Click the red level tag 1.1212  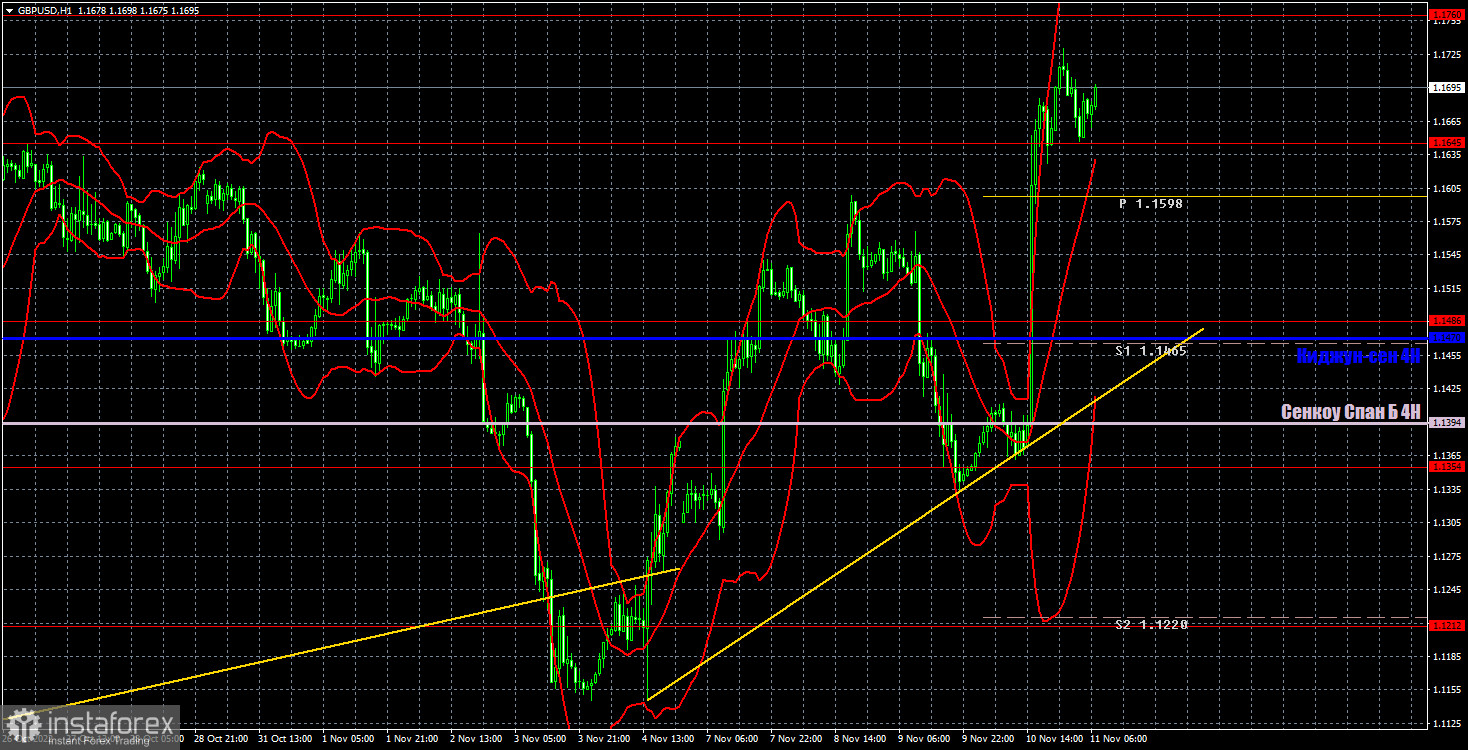1447,626
